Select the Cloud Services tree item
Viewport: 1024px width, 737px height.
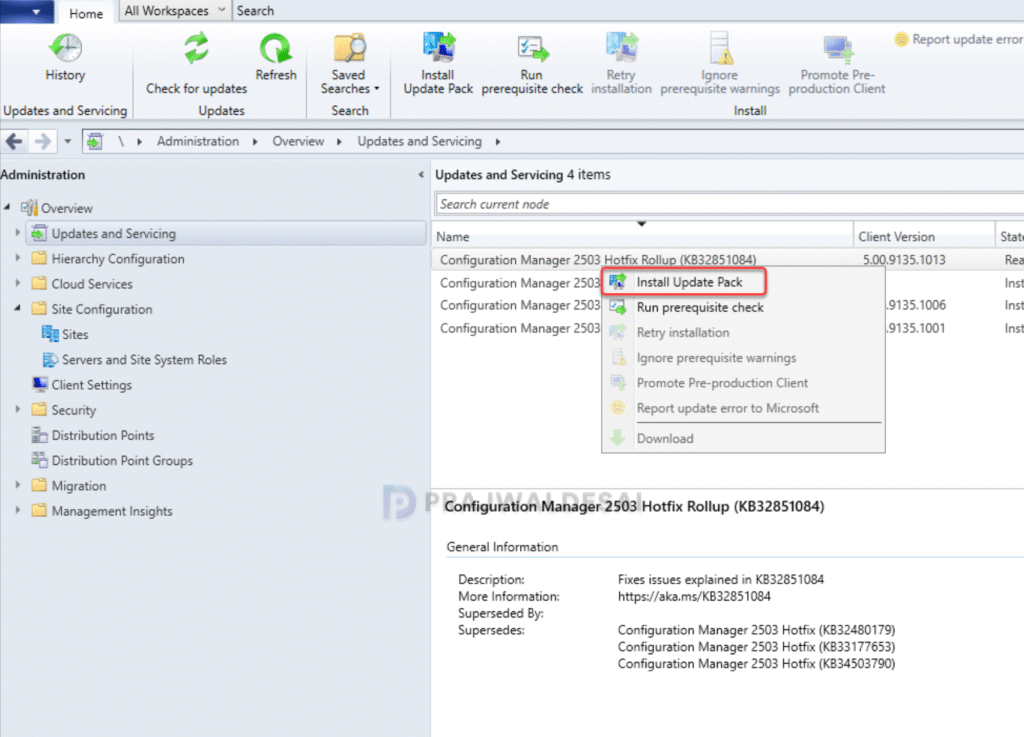(92, 284)
